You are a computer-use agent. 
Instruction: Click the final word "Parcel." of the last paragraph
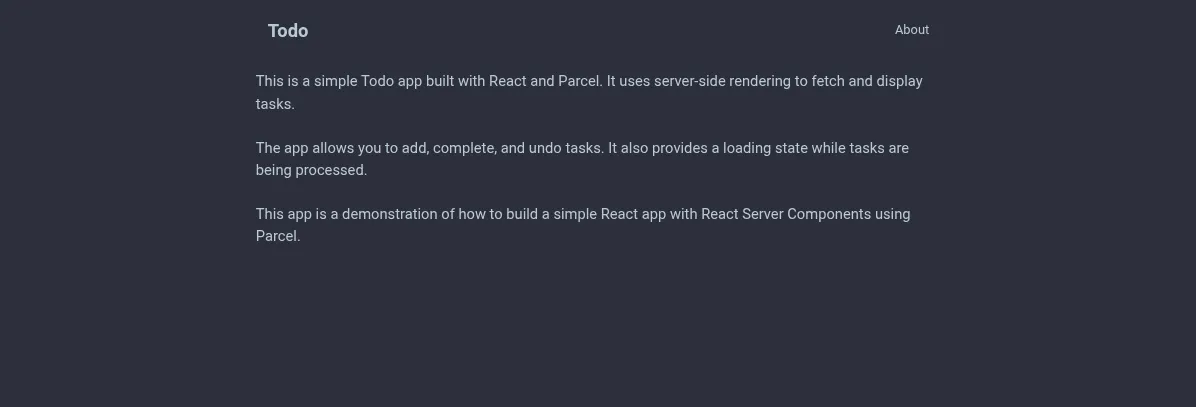(x=278, y=236)
